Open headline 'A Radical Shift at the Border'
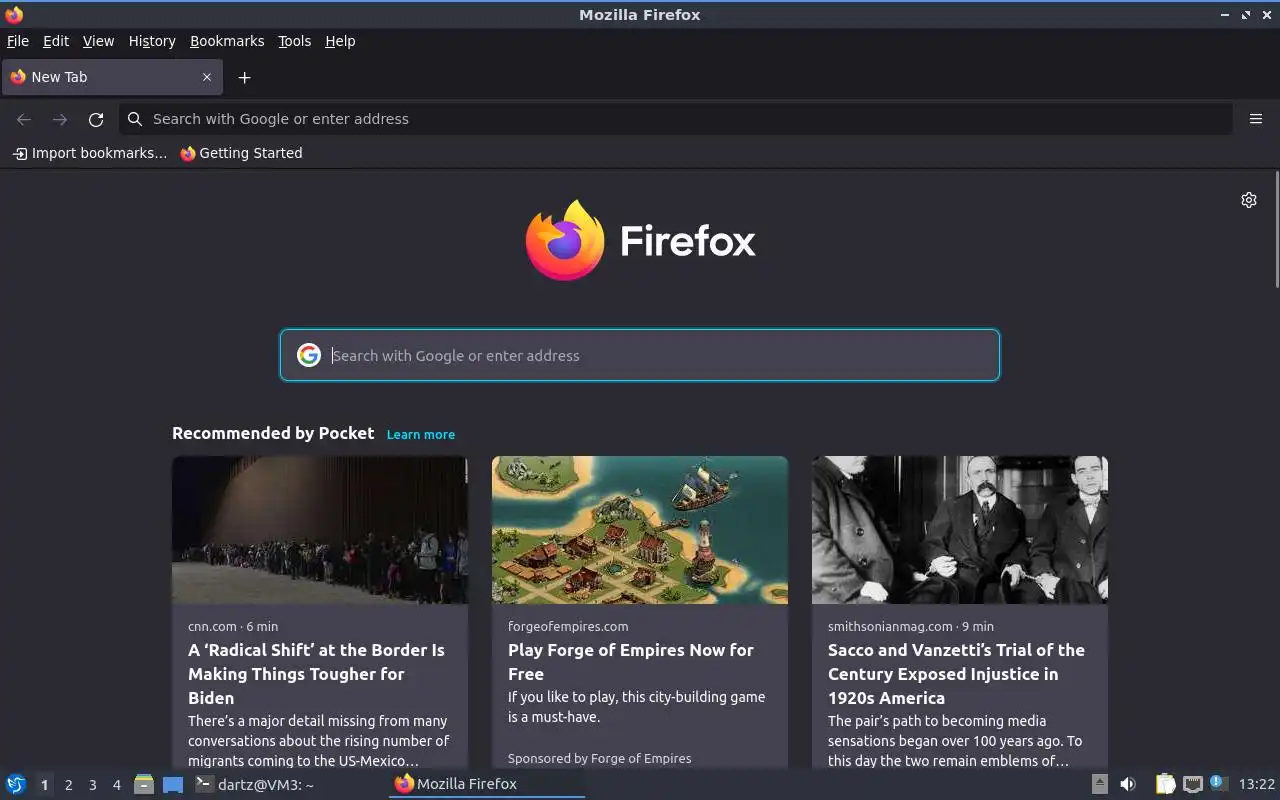This screenshot has height=800, width=1280. 317,674
